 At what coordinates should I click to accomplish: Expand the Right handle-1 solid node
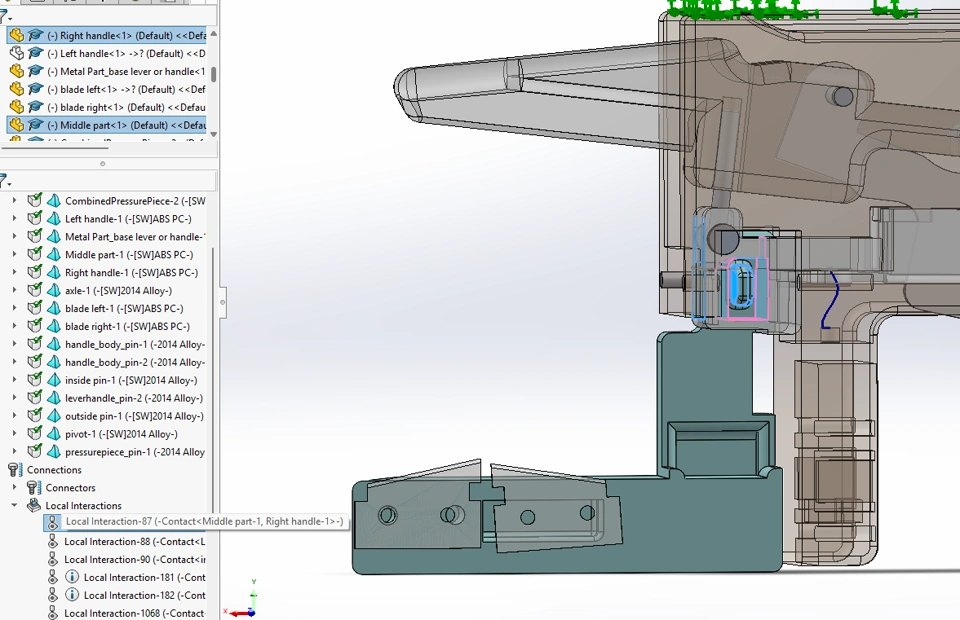15,272
